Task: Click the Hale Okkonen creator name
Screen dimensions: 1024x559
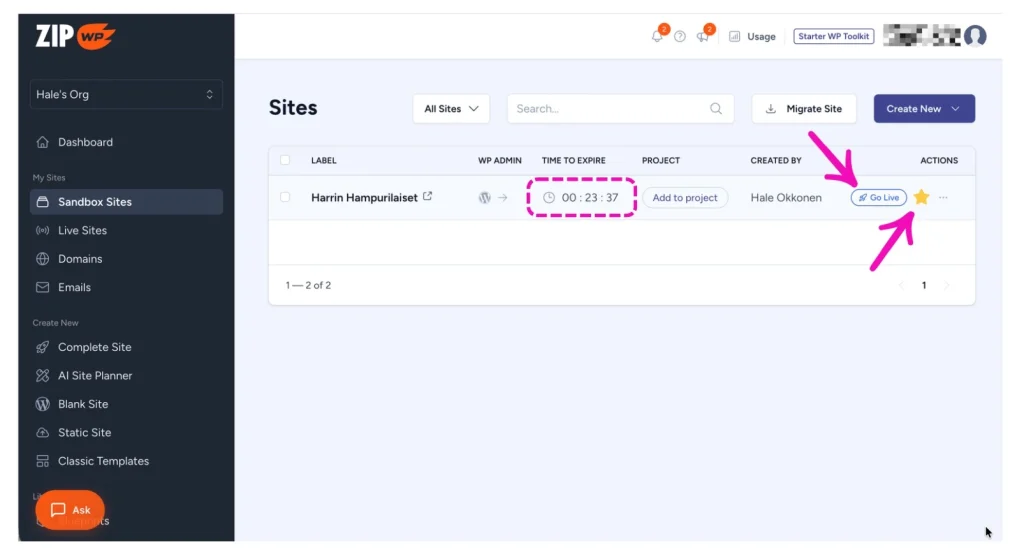Action: (x=786, y=198)
